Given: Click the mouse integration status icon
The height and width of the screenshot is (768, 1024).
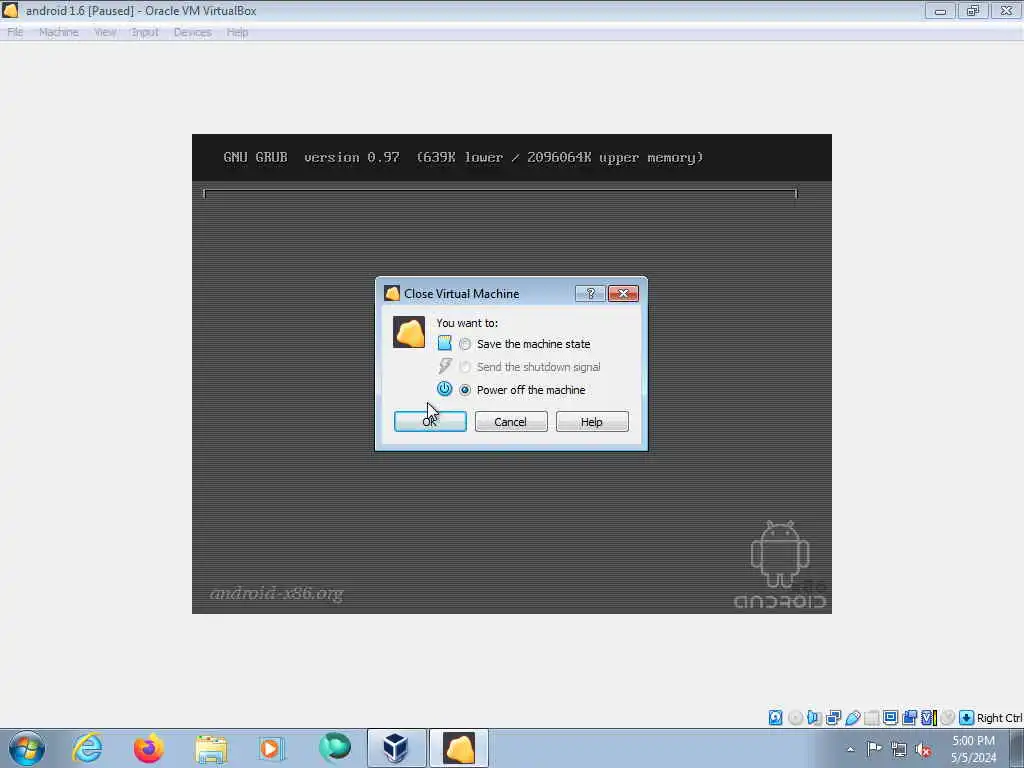Looking at the screenshot, I should point(947,718).
